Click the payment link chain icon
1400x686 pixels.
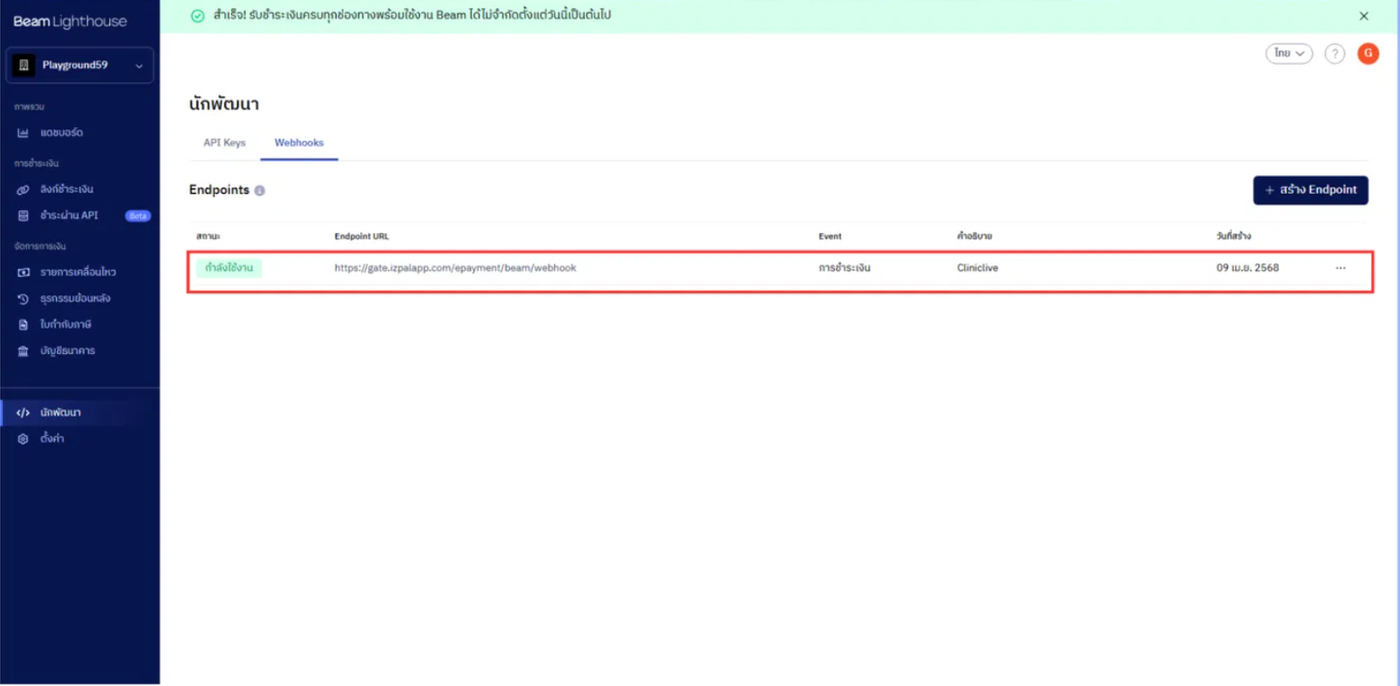pyautogui.click(x=23, y=189)
